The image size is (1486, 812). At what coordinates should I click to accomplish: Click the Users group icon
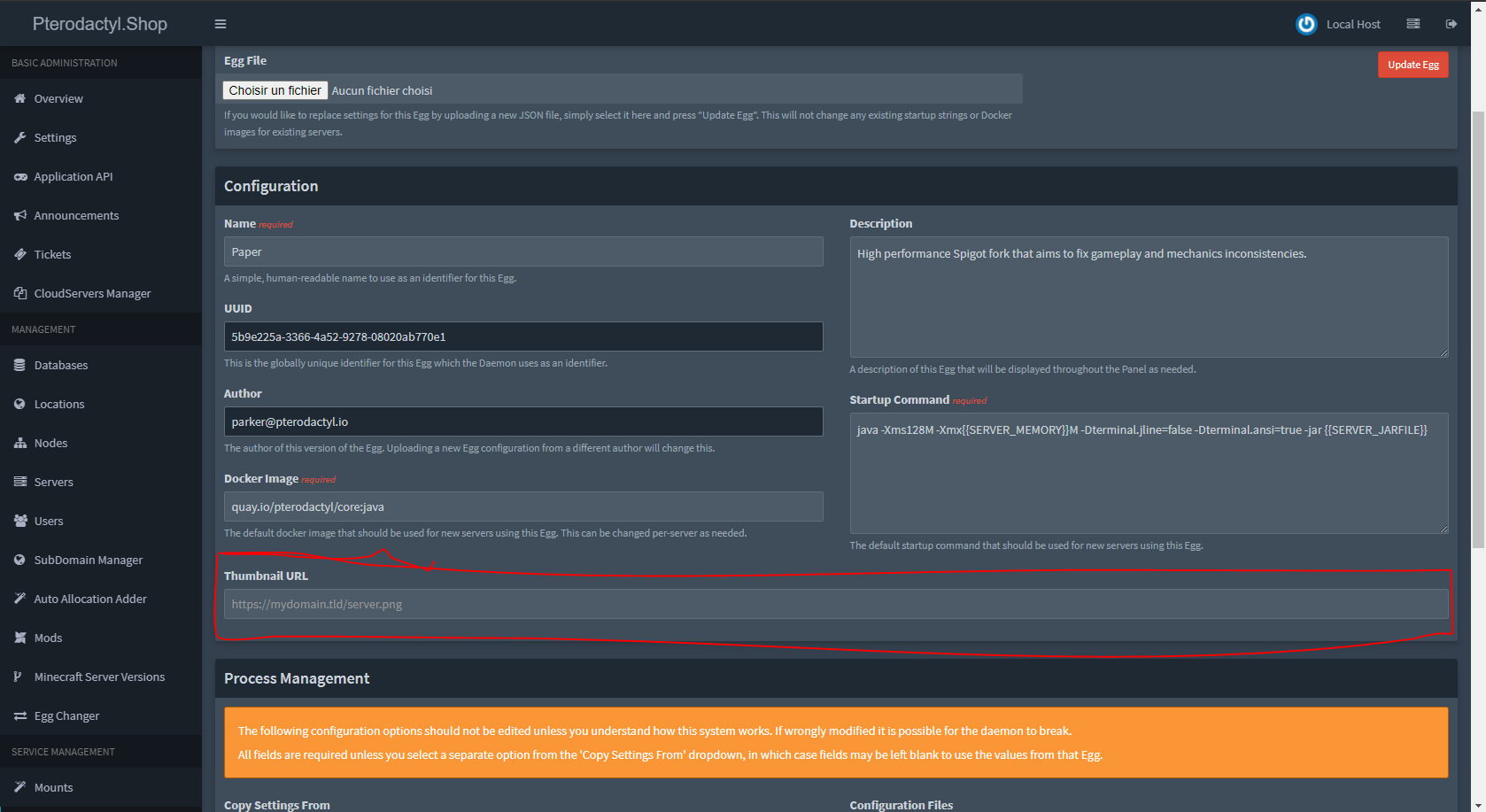pyautogui.click(x=19, y=521)
